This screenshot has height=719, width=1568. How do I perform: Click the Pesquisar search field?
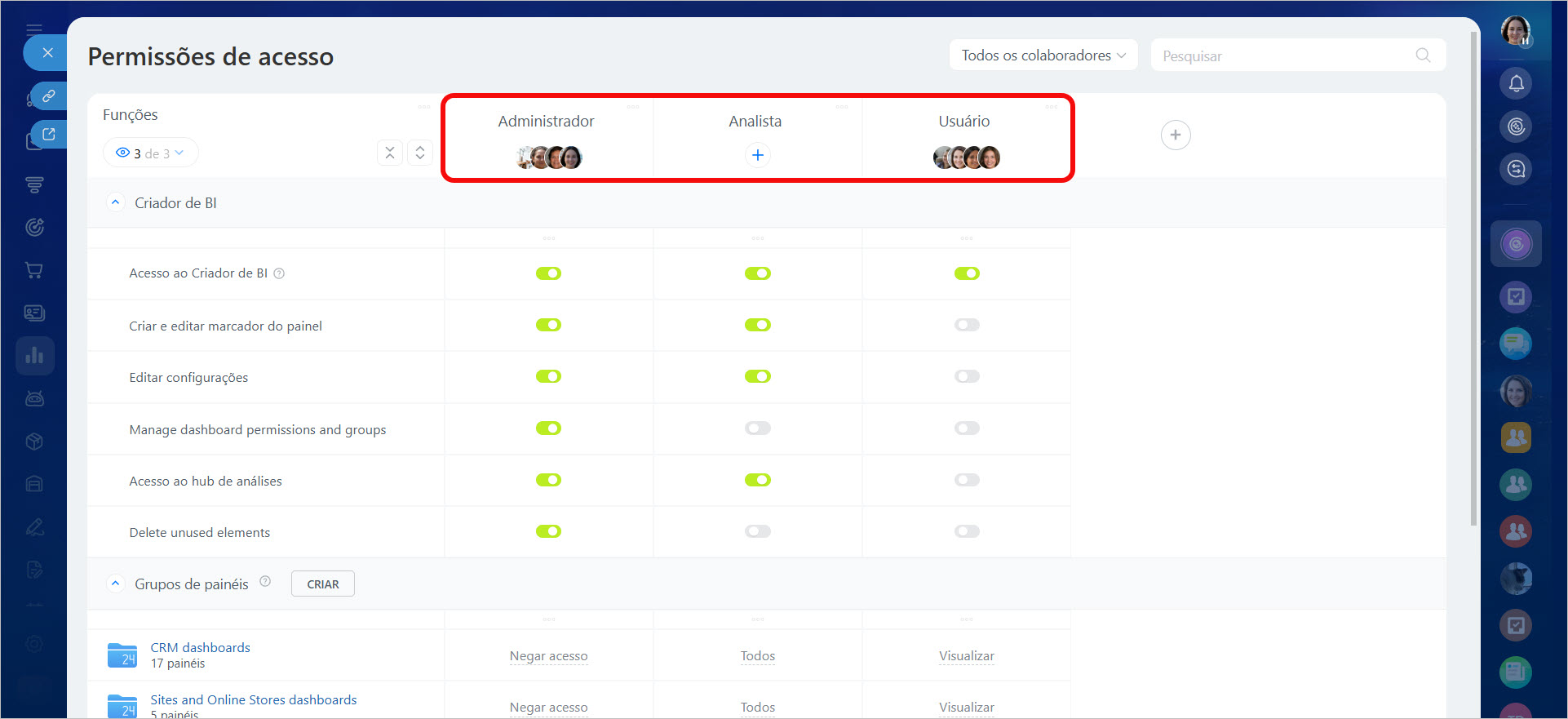coord(1285,55)
